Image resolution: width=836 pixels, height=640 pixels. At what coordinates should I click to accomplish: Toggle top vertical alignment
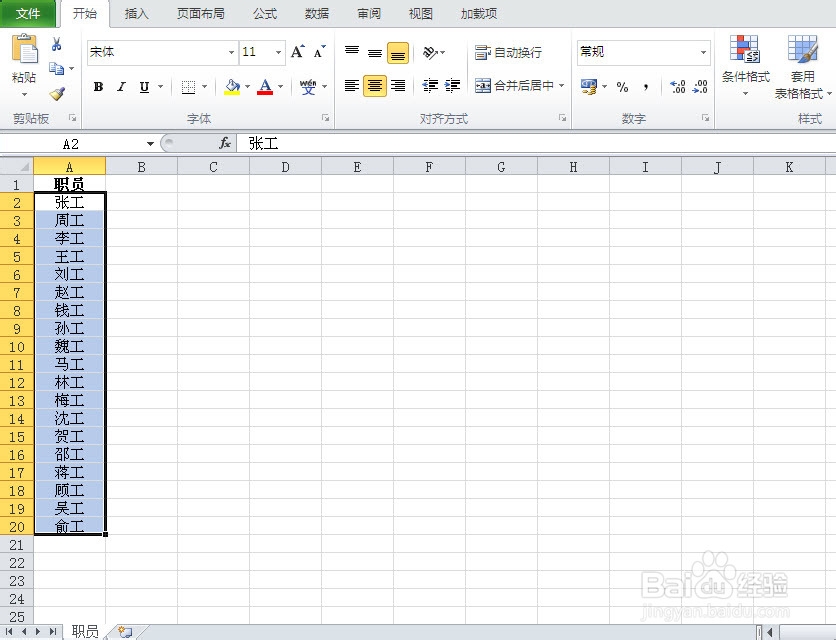352,52
